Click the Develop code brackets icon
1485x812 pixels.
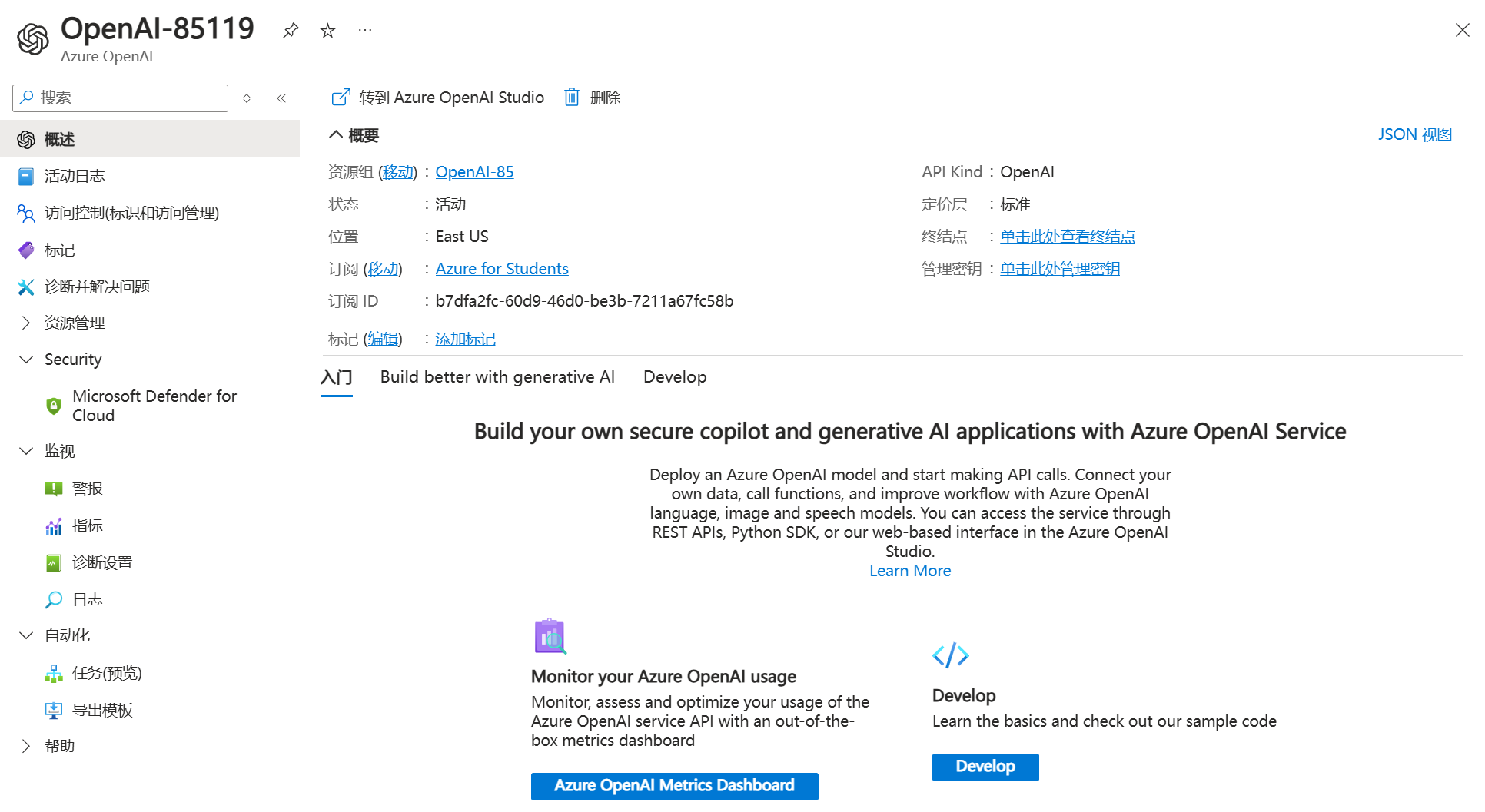(x=951, y=655)
